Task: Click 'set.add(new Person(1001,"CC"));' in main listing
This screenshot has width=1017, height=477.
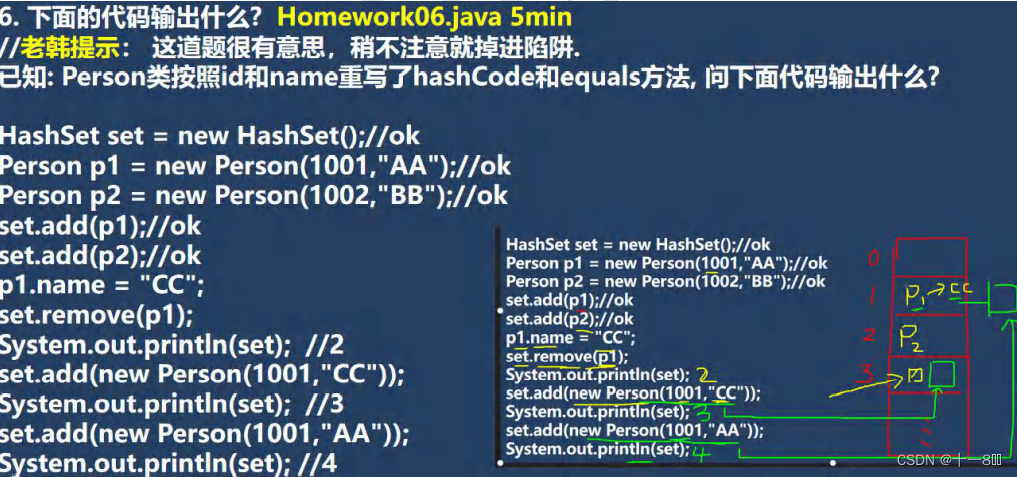Action: (202, 375)
